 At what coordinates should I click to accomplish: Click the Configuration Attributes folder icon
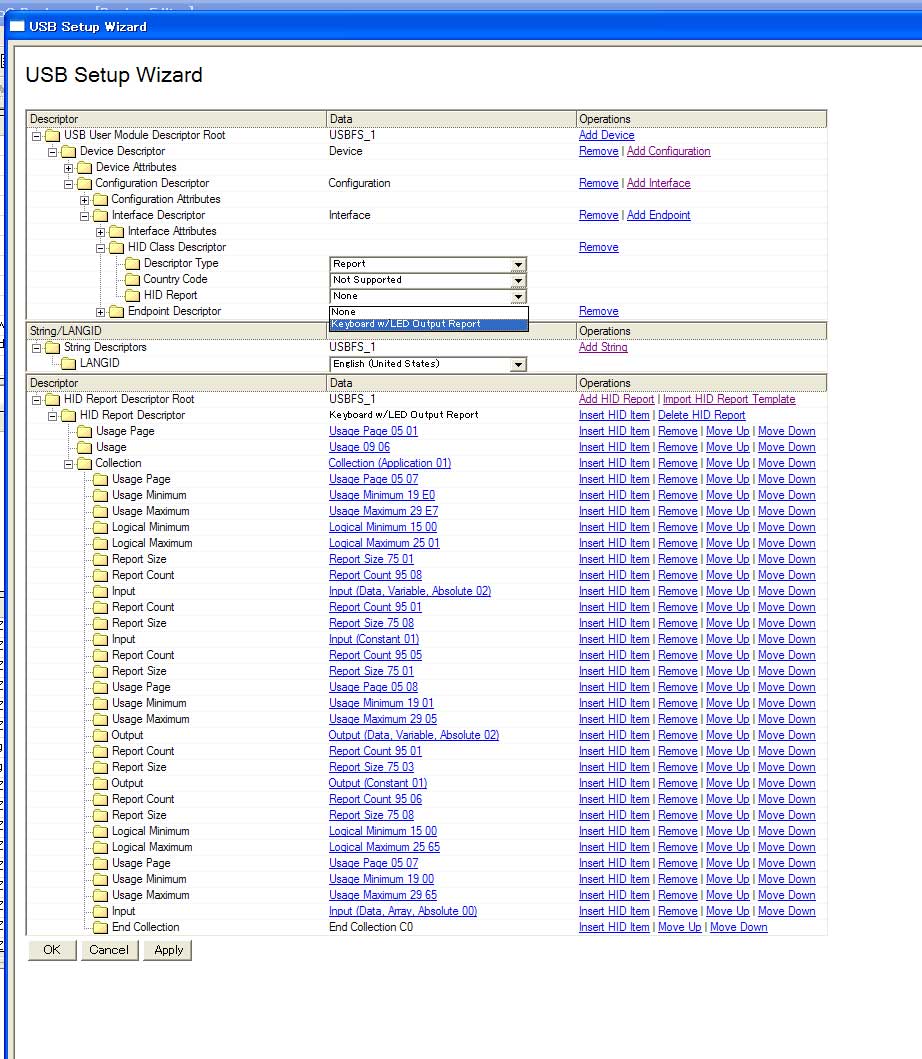pyautogui.click(x=101, y=200)
